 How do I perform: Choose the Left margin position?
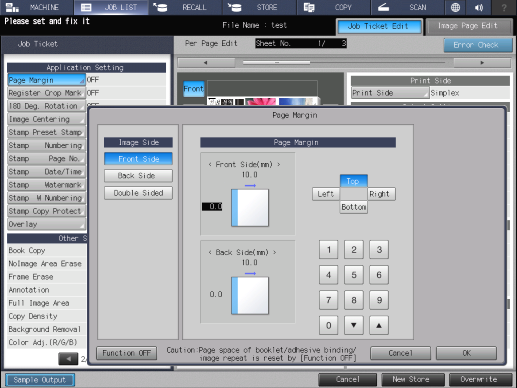click(326, 194)
